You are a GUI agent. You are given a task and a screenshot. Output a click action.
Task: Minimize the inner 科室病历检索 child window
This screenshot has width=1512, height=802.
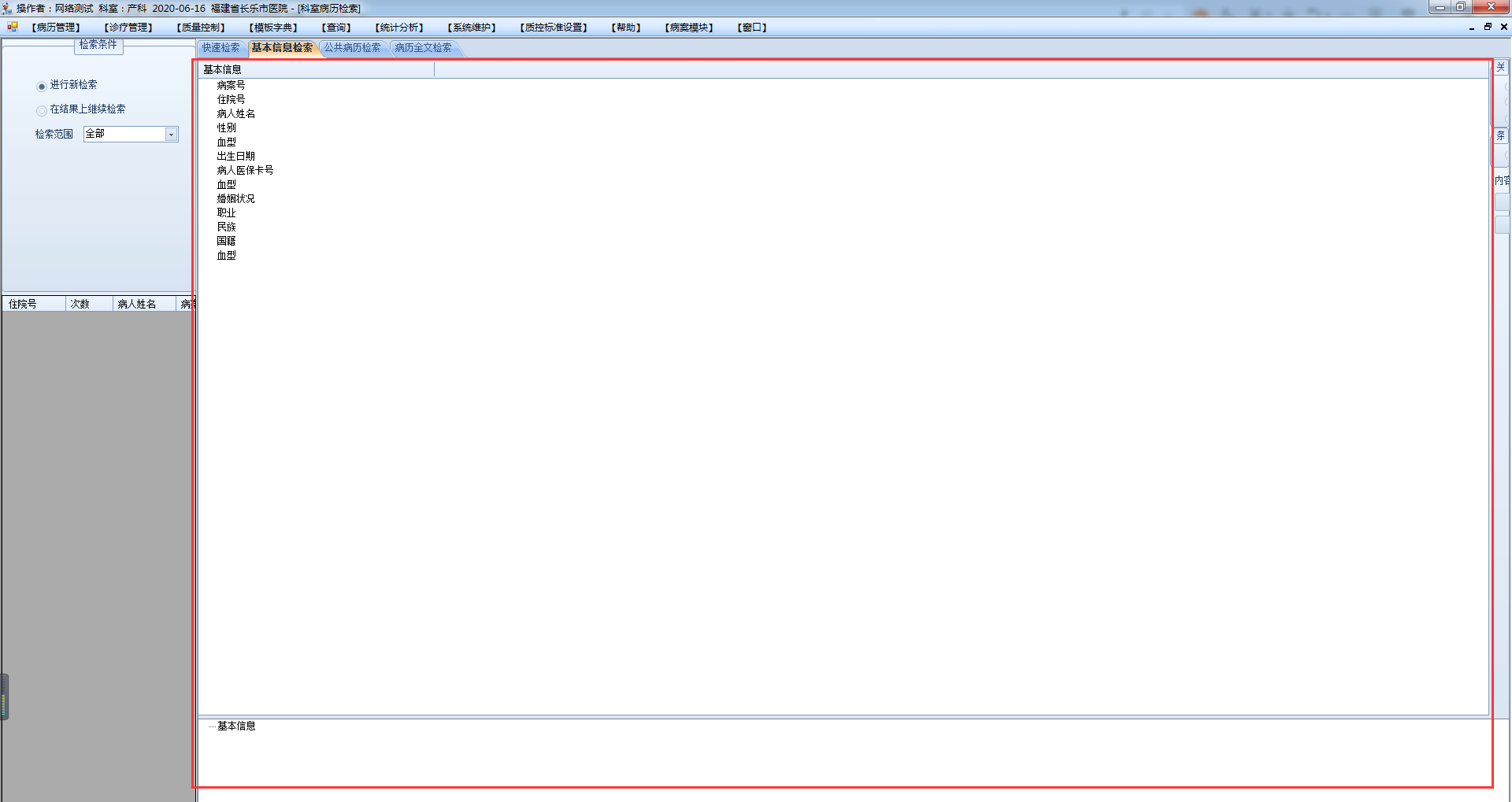click(x=1472, y=28)
